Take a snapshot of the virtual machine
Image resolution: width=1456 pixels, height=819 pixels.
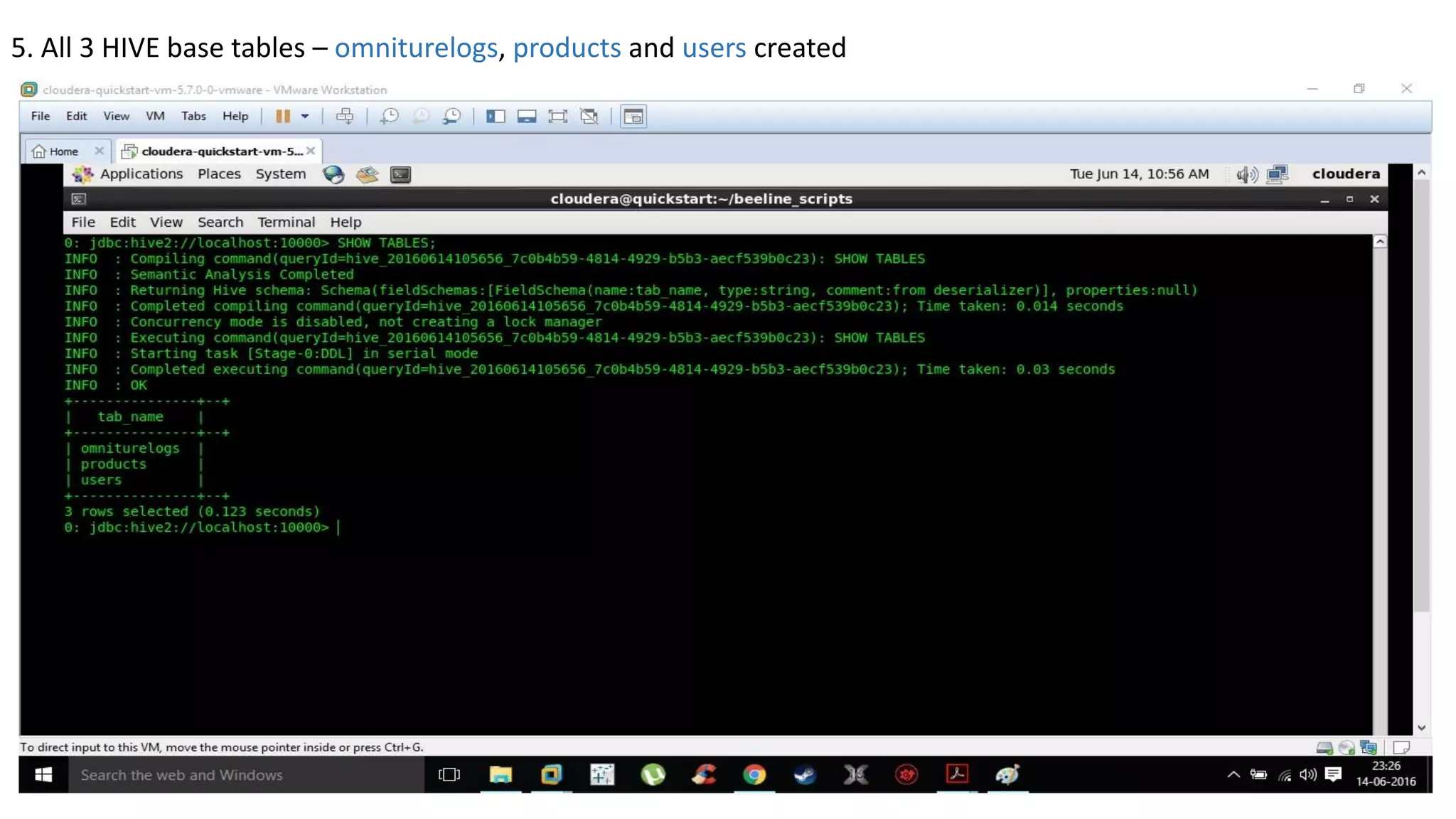coord(389,116)
